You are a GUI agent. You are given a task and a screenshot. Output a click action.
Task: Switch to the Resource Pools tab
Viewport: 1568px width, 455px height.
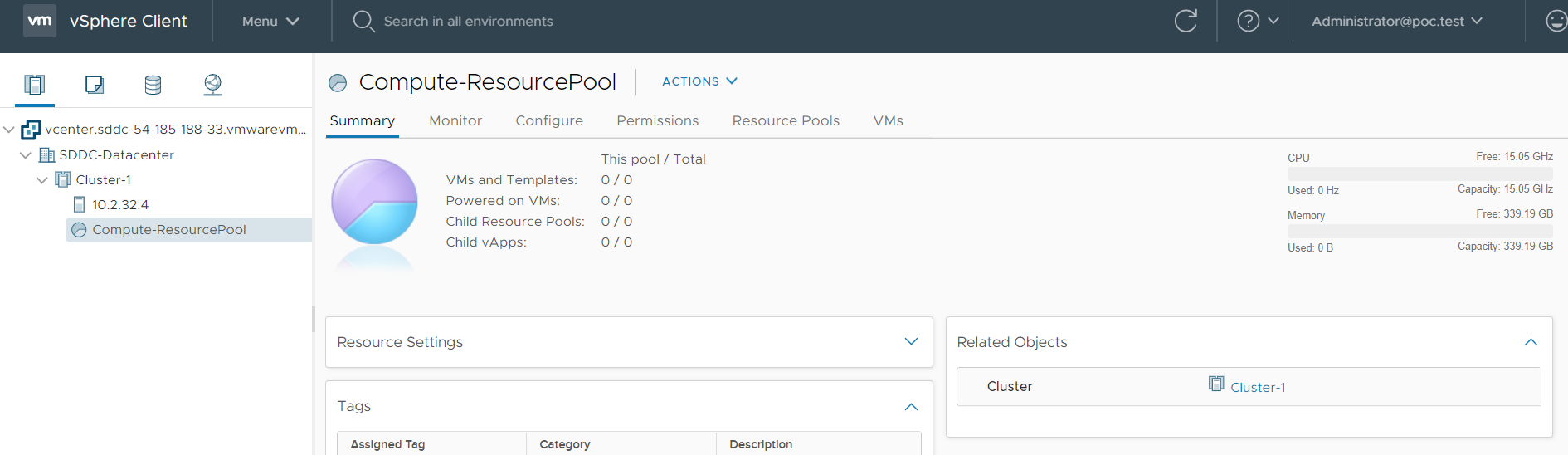coord(786,120)
